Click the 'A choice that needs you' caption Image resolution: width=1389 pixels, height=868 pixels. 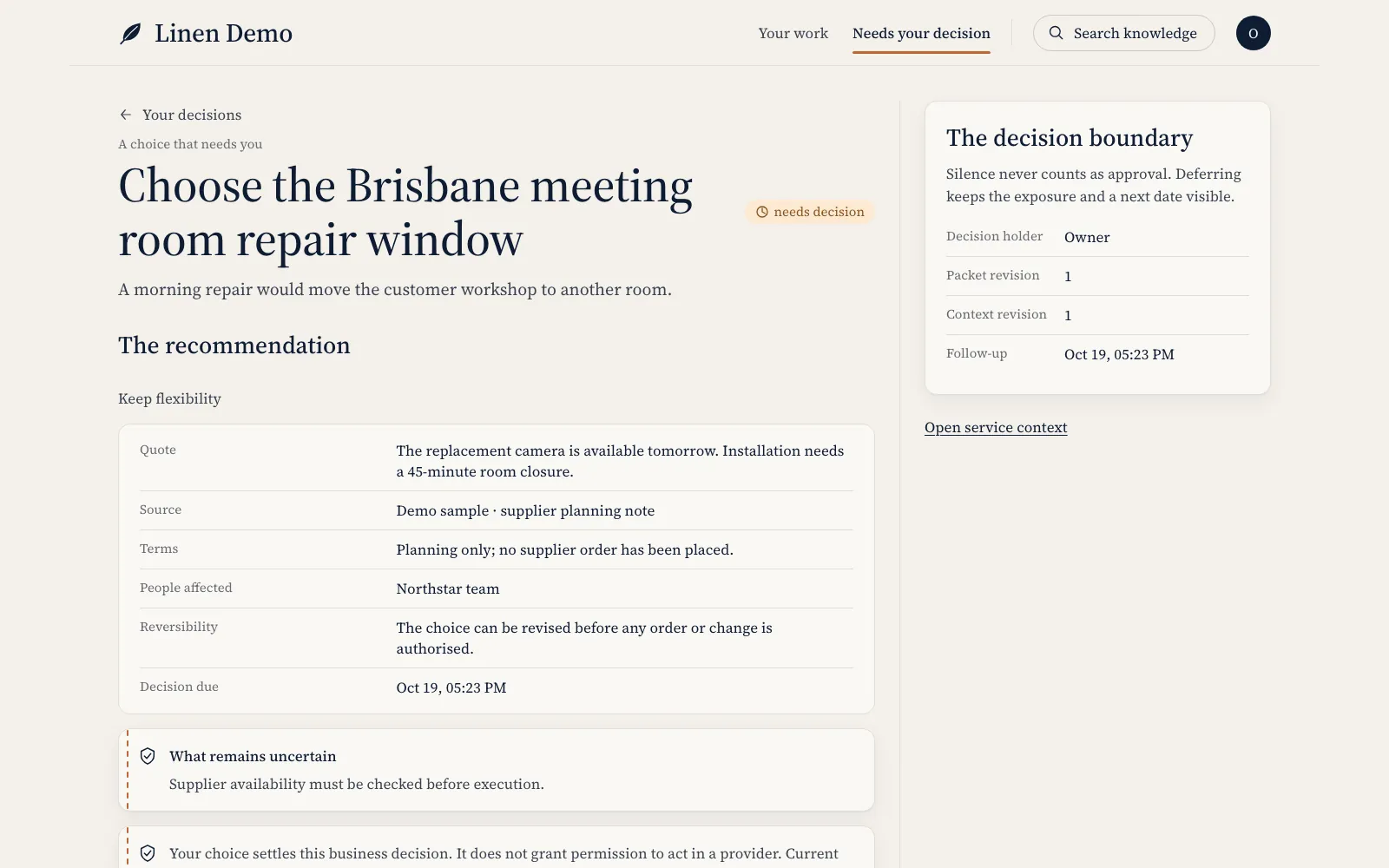tap(190, 144)
